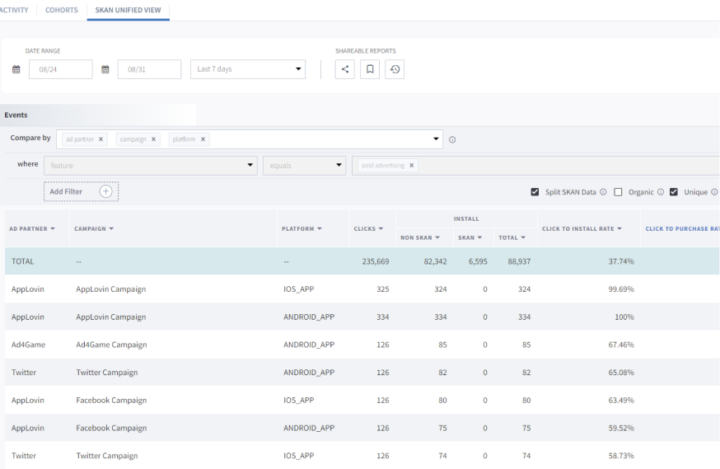Expand the 'equals' operator dropdown
This screenshot has width=720, height=469.
pyautogui.click(x=303, y=165)
